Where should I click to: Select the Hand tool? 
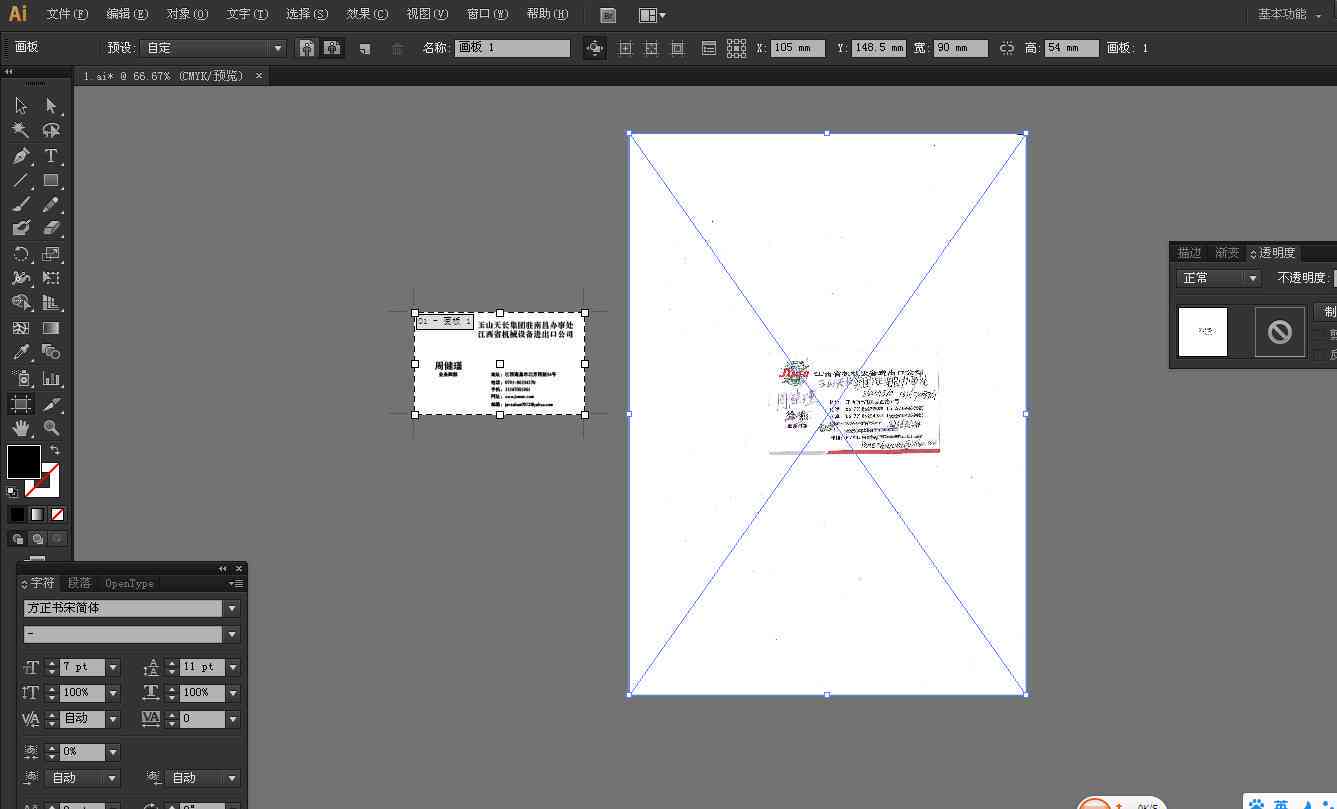click(x=21, y=428)
